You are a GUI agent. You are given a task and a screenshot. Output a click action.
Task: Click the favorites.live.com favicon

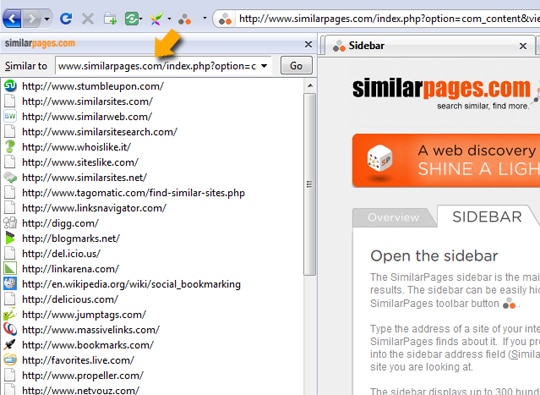click(10, 360)
